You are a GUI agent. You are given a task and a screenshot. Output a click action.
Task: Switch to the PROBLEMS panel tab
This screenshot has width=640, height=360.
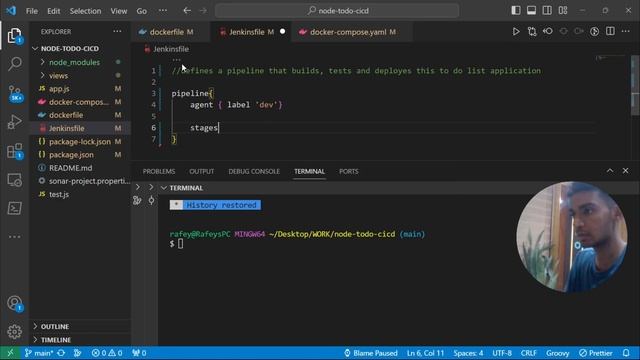(x=159, y=171)
